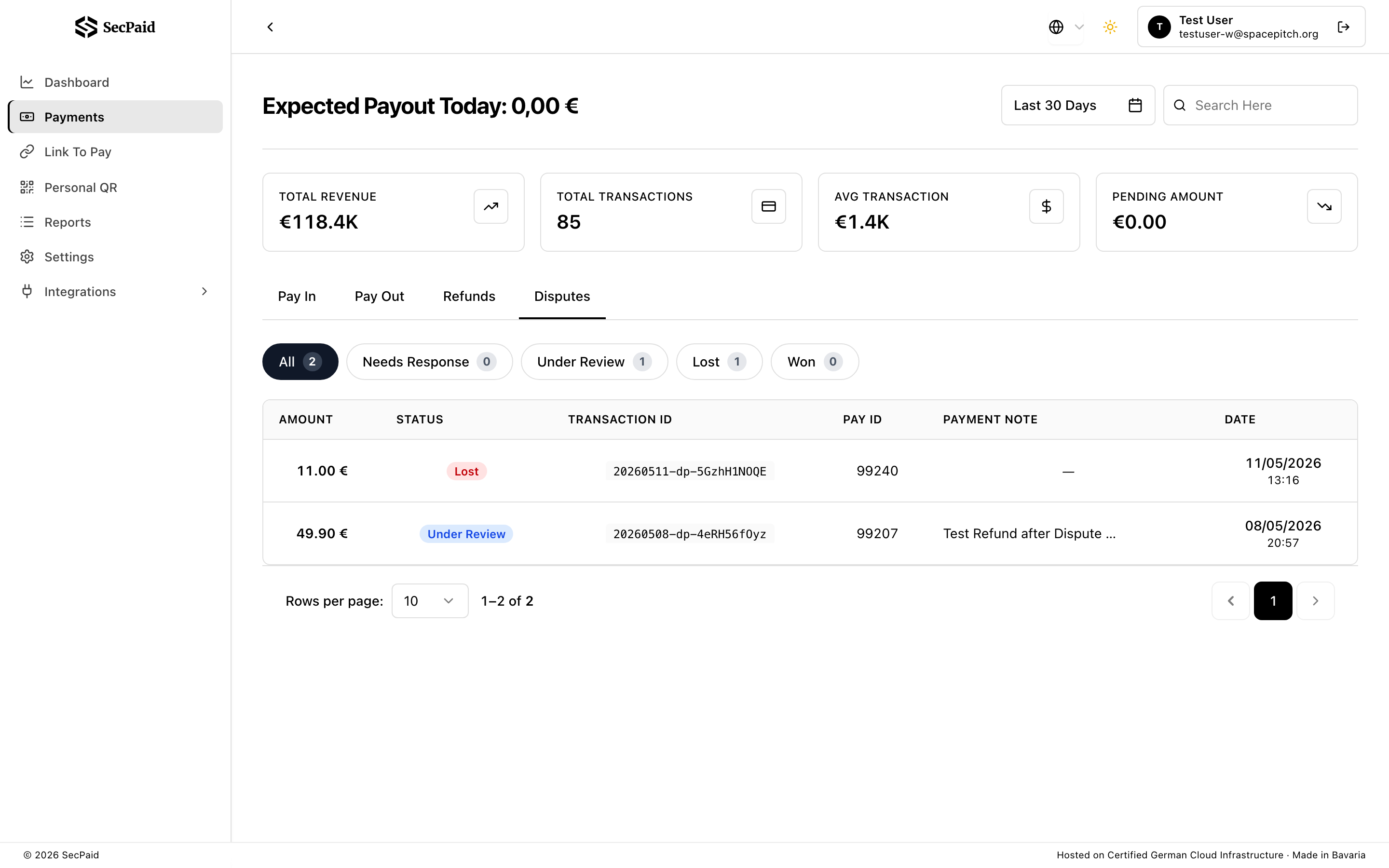1389x868 pixels.
Task: Click the 11.00 € amount cell
Action: point(322,471)
